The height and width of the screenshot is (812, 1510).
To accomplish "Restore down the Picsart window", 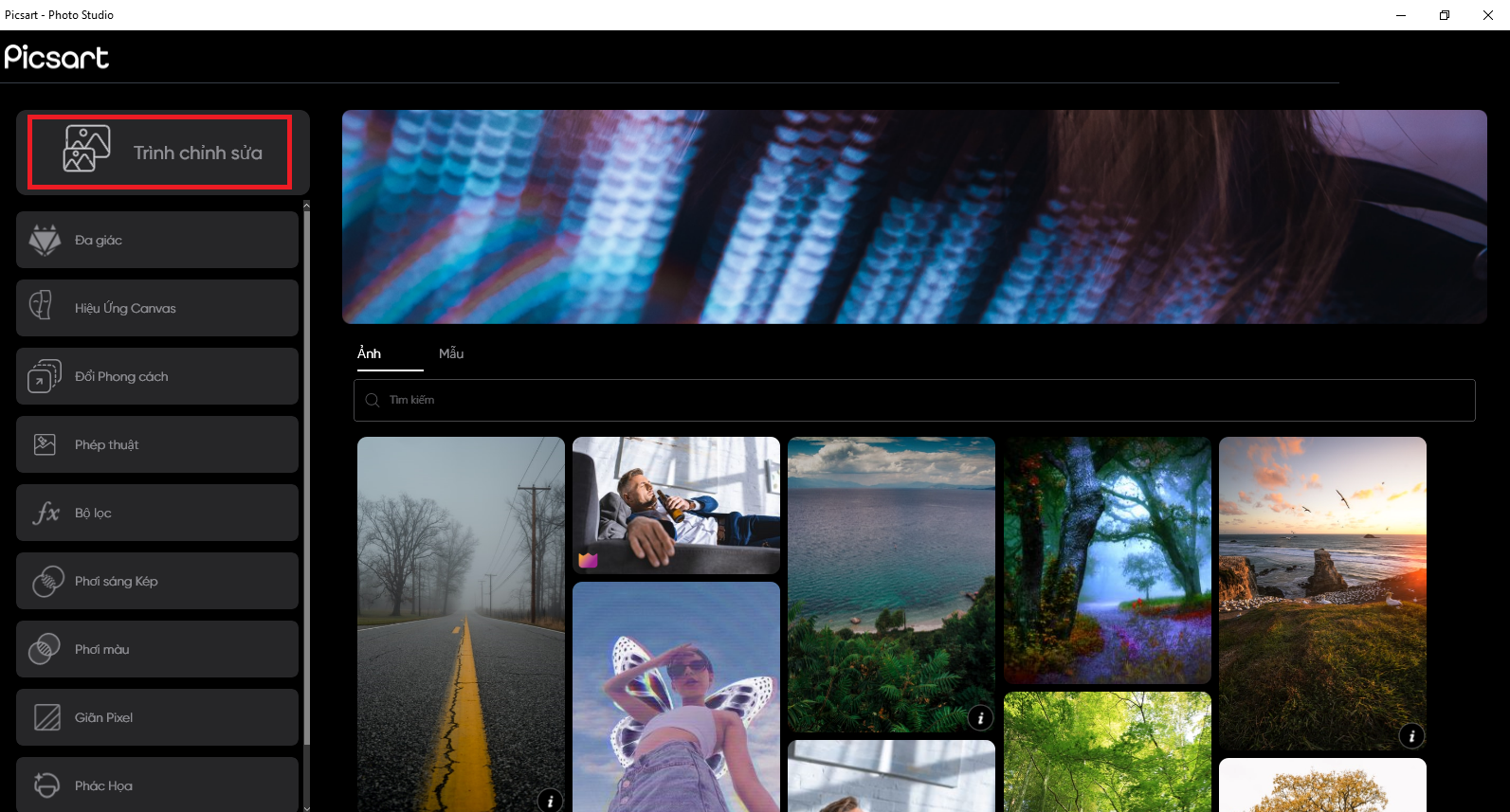I will pos(1445,15).
